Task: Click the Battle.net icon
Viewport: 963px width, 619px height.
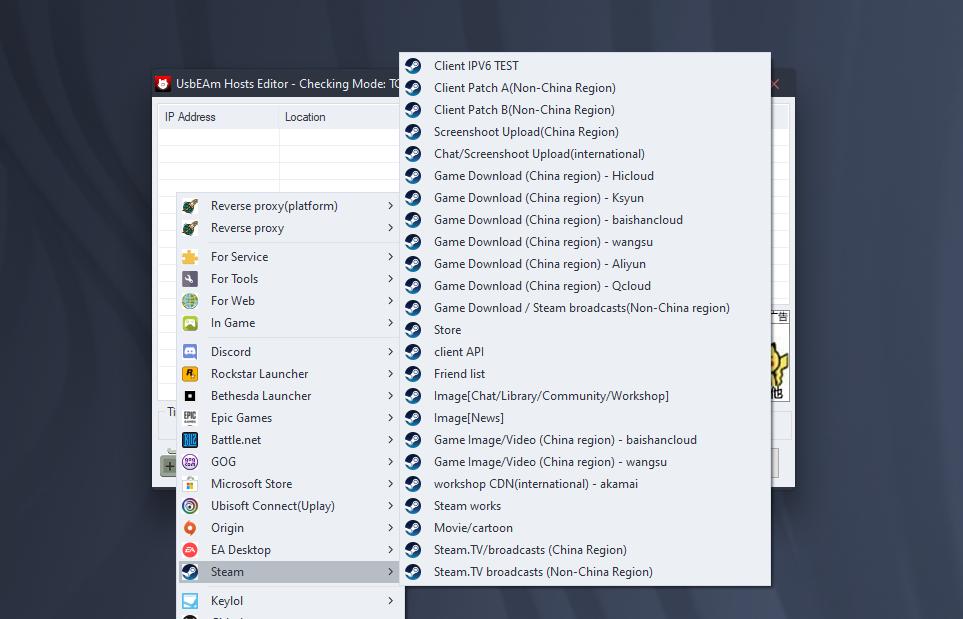Action: [190, 440]
